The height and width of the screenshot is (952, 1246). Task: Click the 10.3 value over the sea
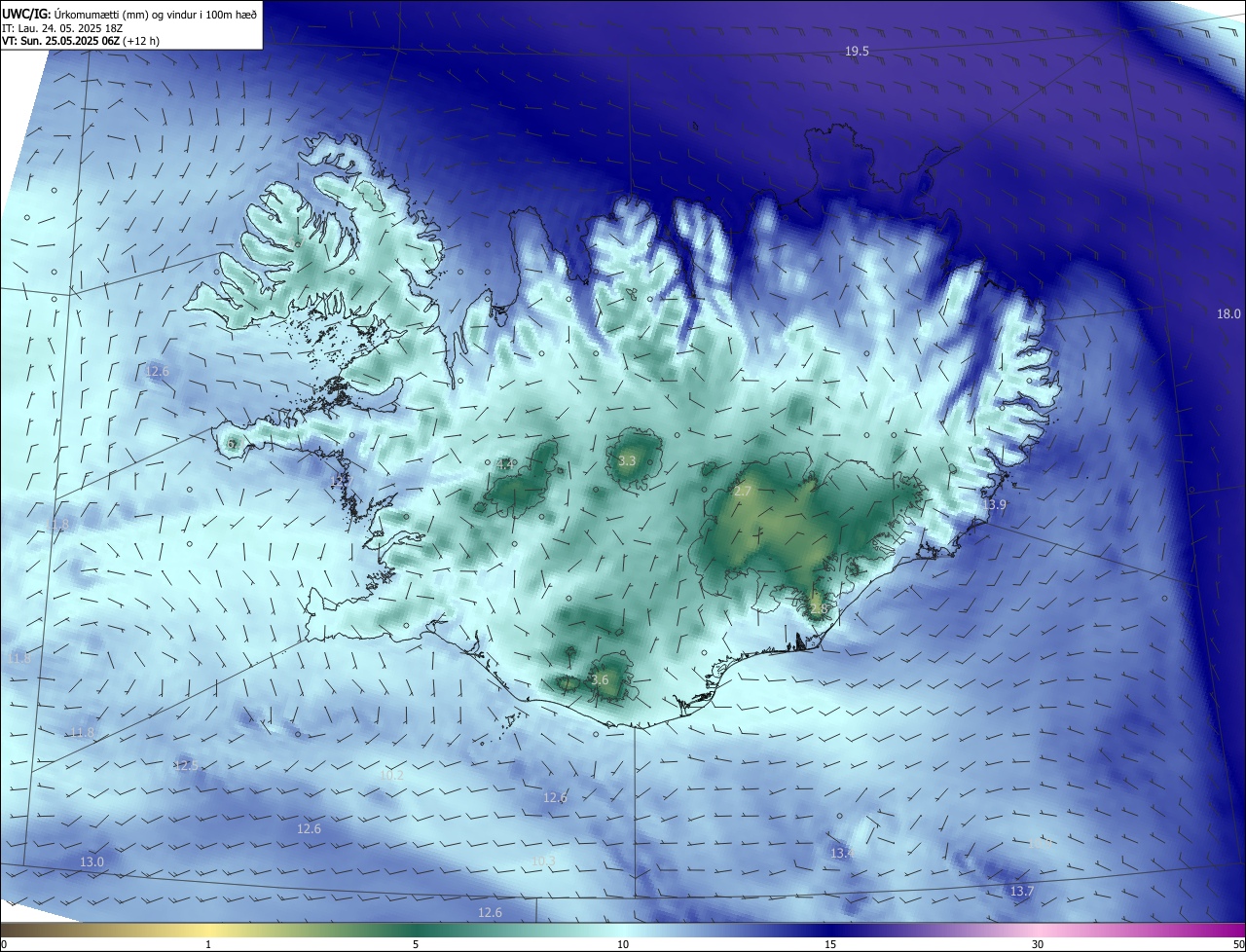coord(543,861)
